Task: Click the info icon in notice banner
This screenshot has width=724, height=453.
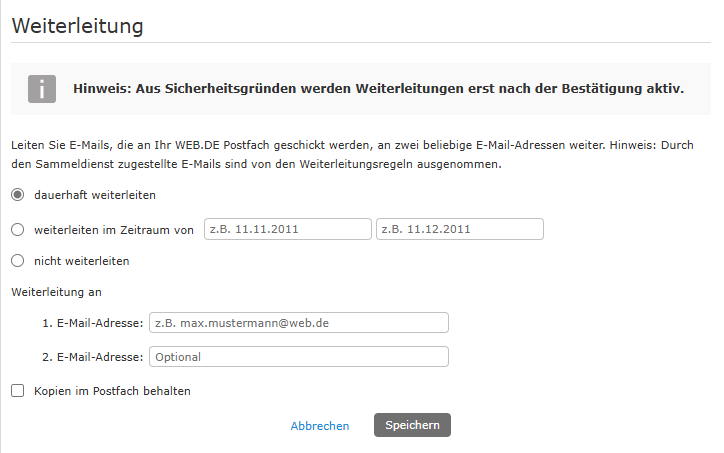Action: pyautogui.click(x=41, y=88)
